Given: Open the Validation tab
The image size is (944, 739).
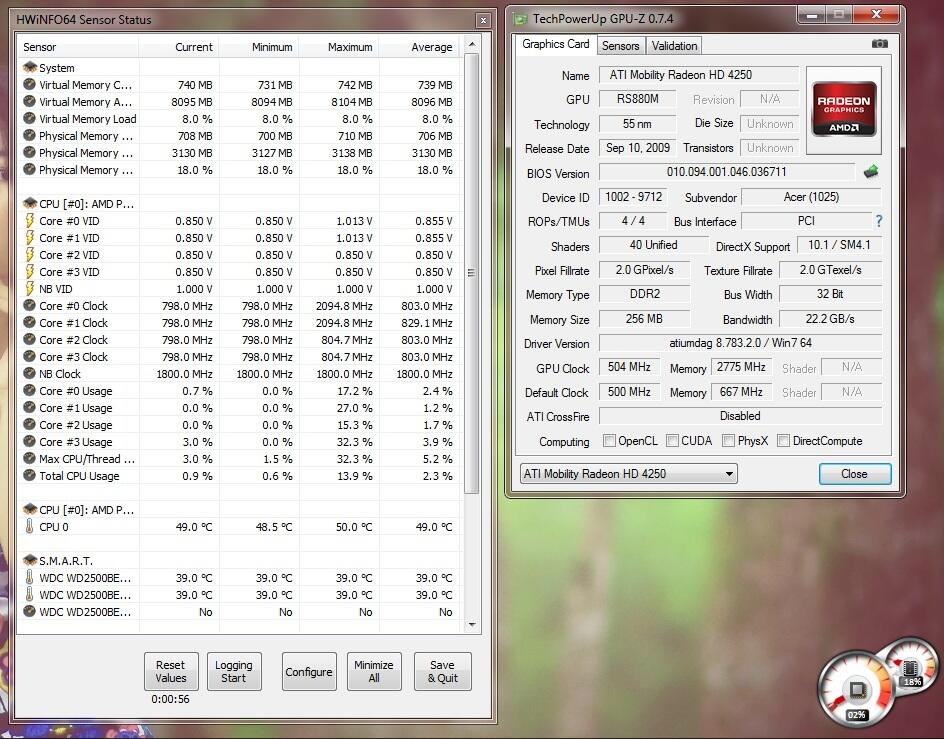Looking at the screenshot, I should pyautogui.click(x=674, y=46).
